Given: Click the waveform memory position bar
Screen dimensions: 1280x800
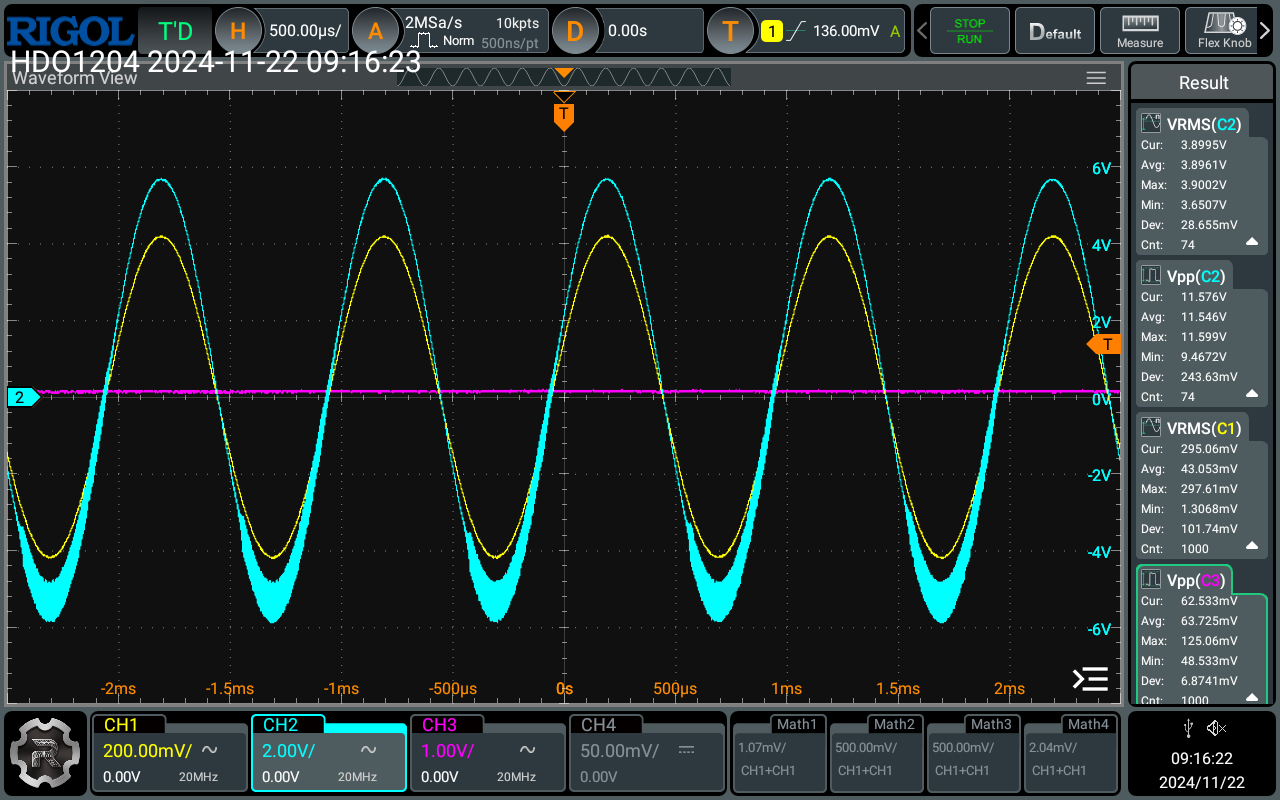Looking at the screenshot, I should click(564, 77).
